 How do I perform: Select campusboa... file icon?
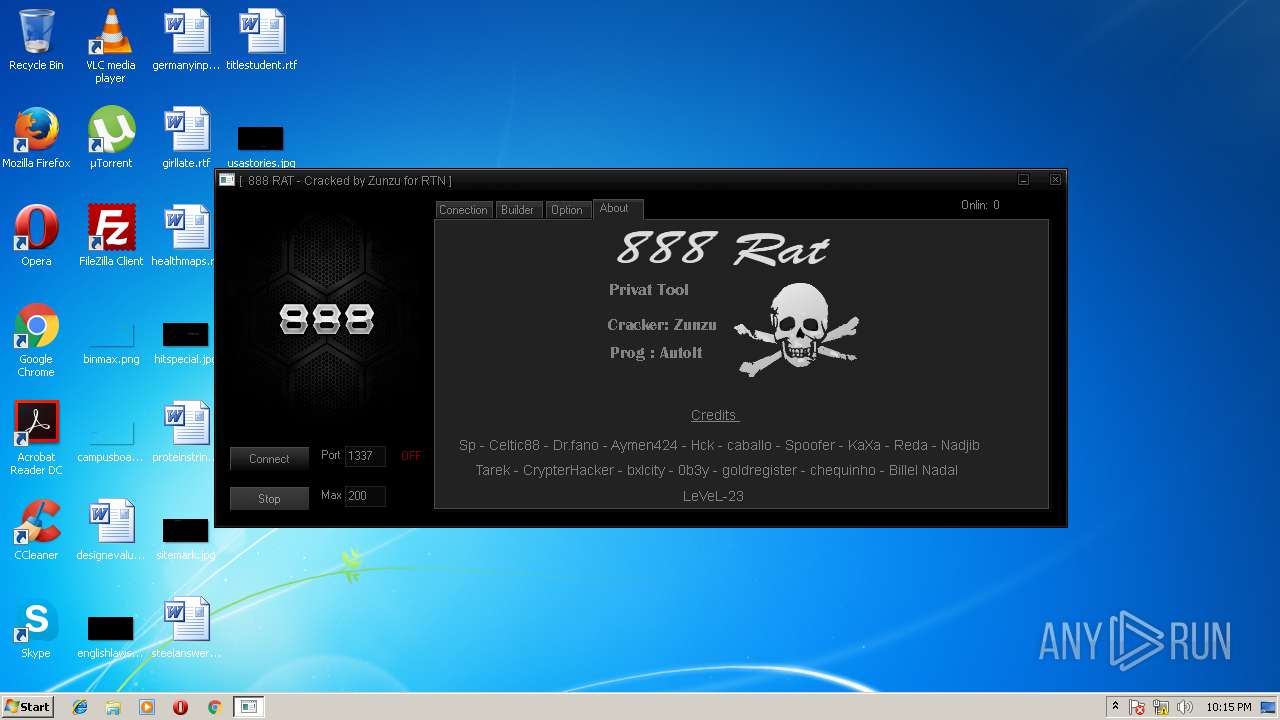coord(111,441)
